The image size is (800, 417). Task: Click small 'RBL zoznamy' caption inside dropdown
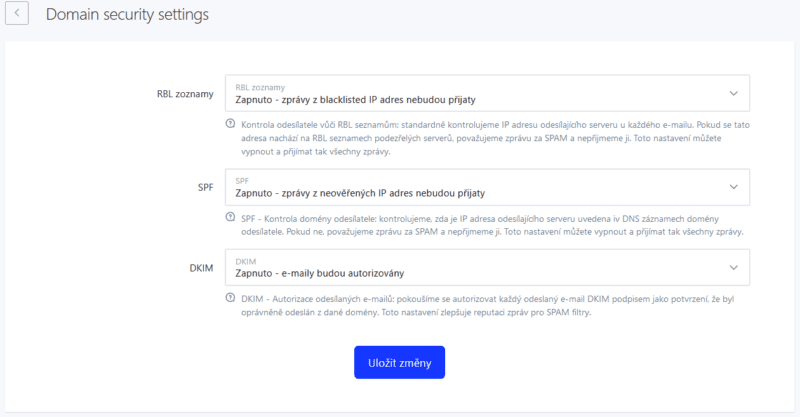click(x=260, y=87)
